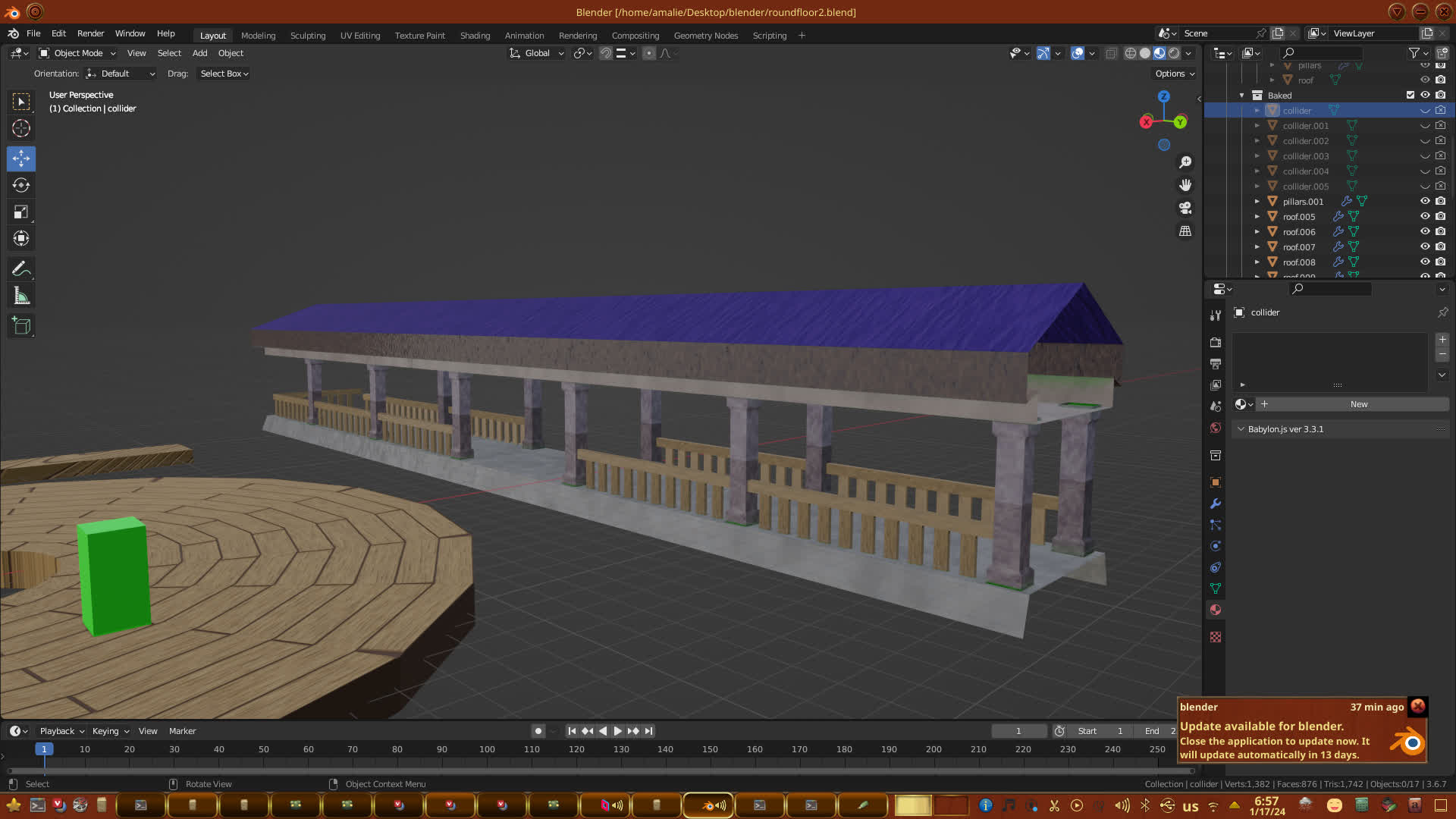Open Modifier properties wrench tab
This screenshot has width=1456, height=819.
pos(1216,504)
